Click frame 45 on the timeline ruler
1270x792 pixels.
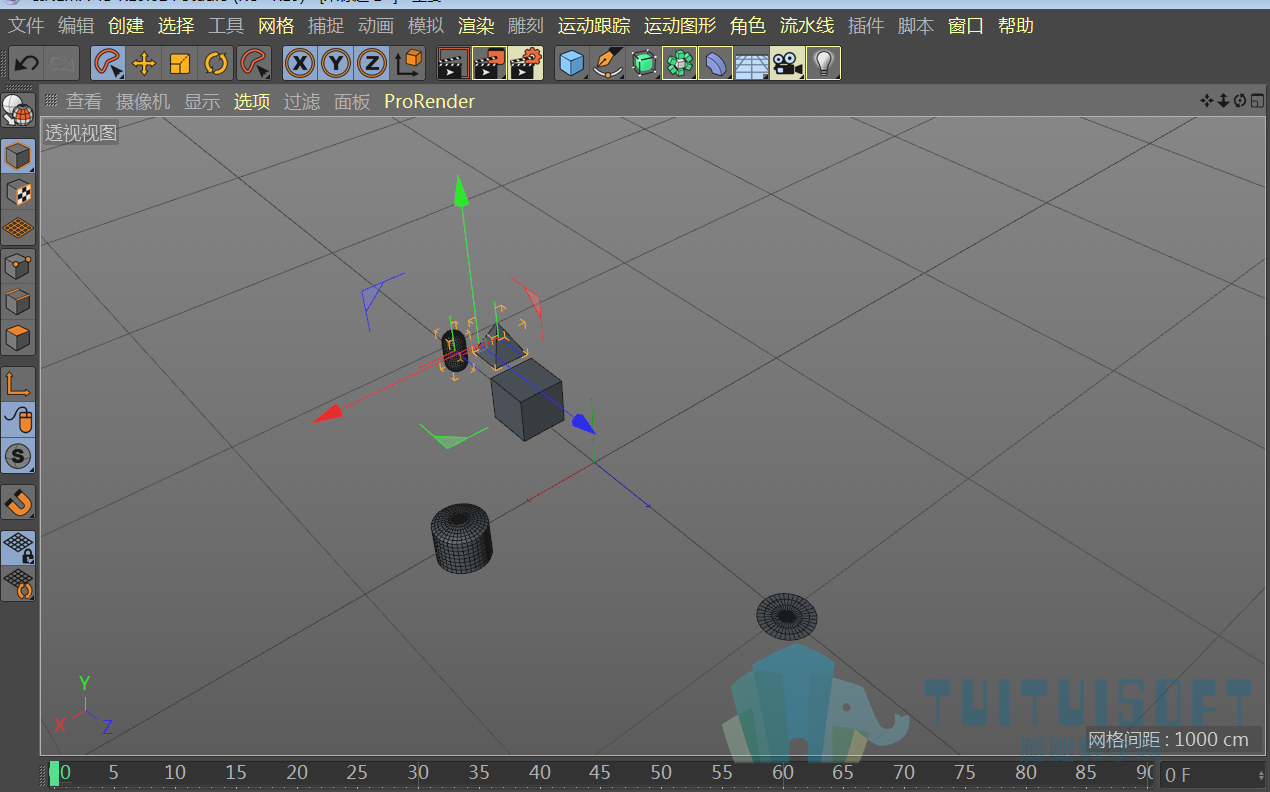point(600,772)
